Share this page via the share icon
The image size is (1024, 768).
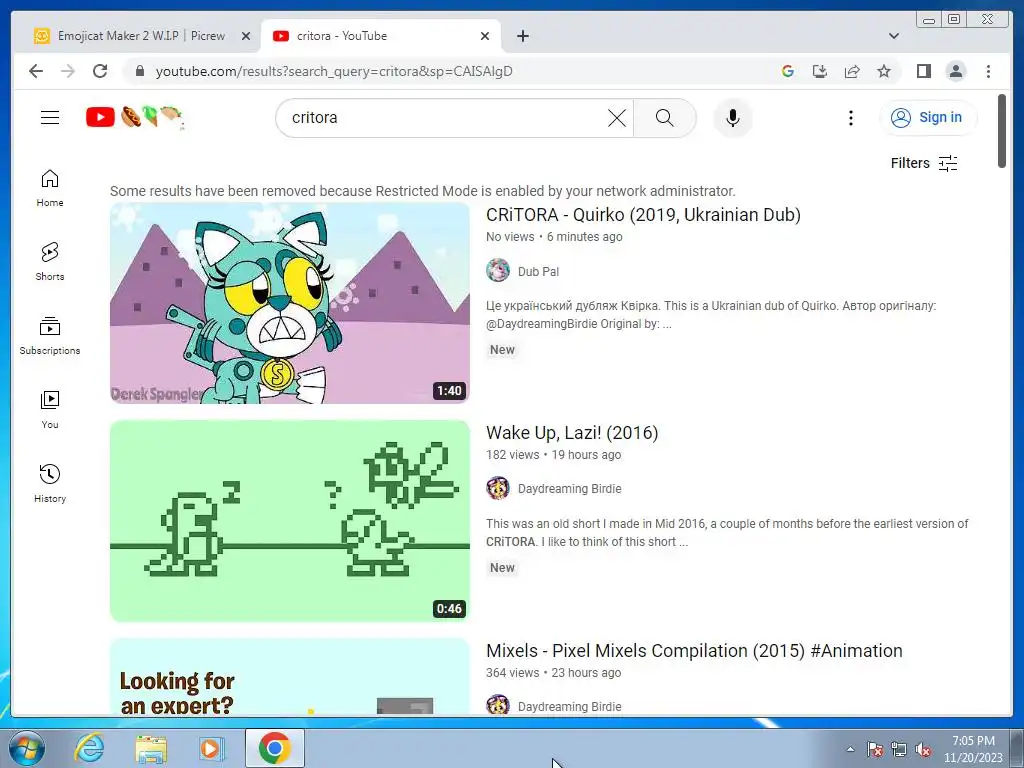coord(852,71)
